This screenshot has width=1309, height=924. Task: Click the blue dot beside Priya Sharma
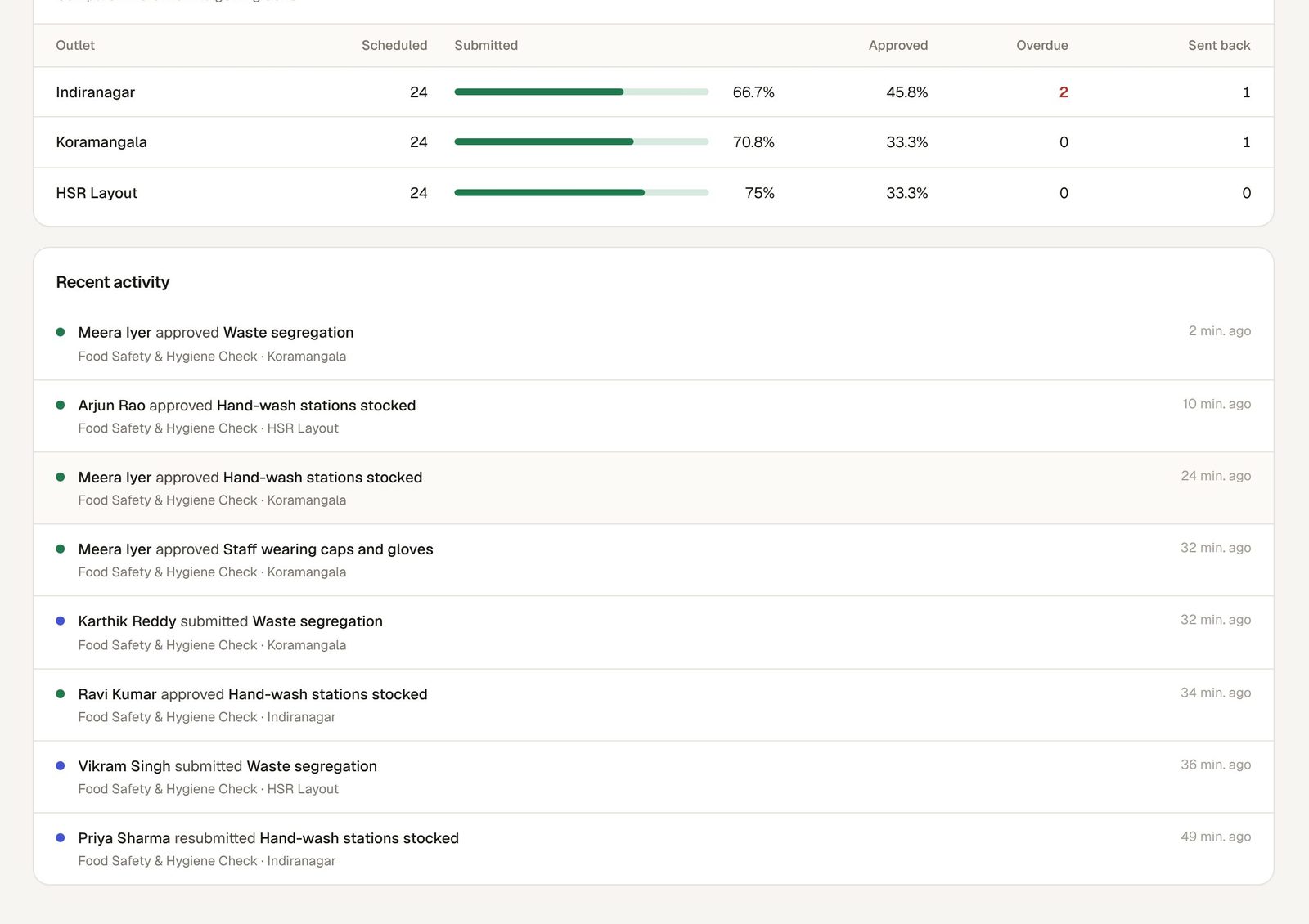pyautogui.click(x=61, y=837)
